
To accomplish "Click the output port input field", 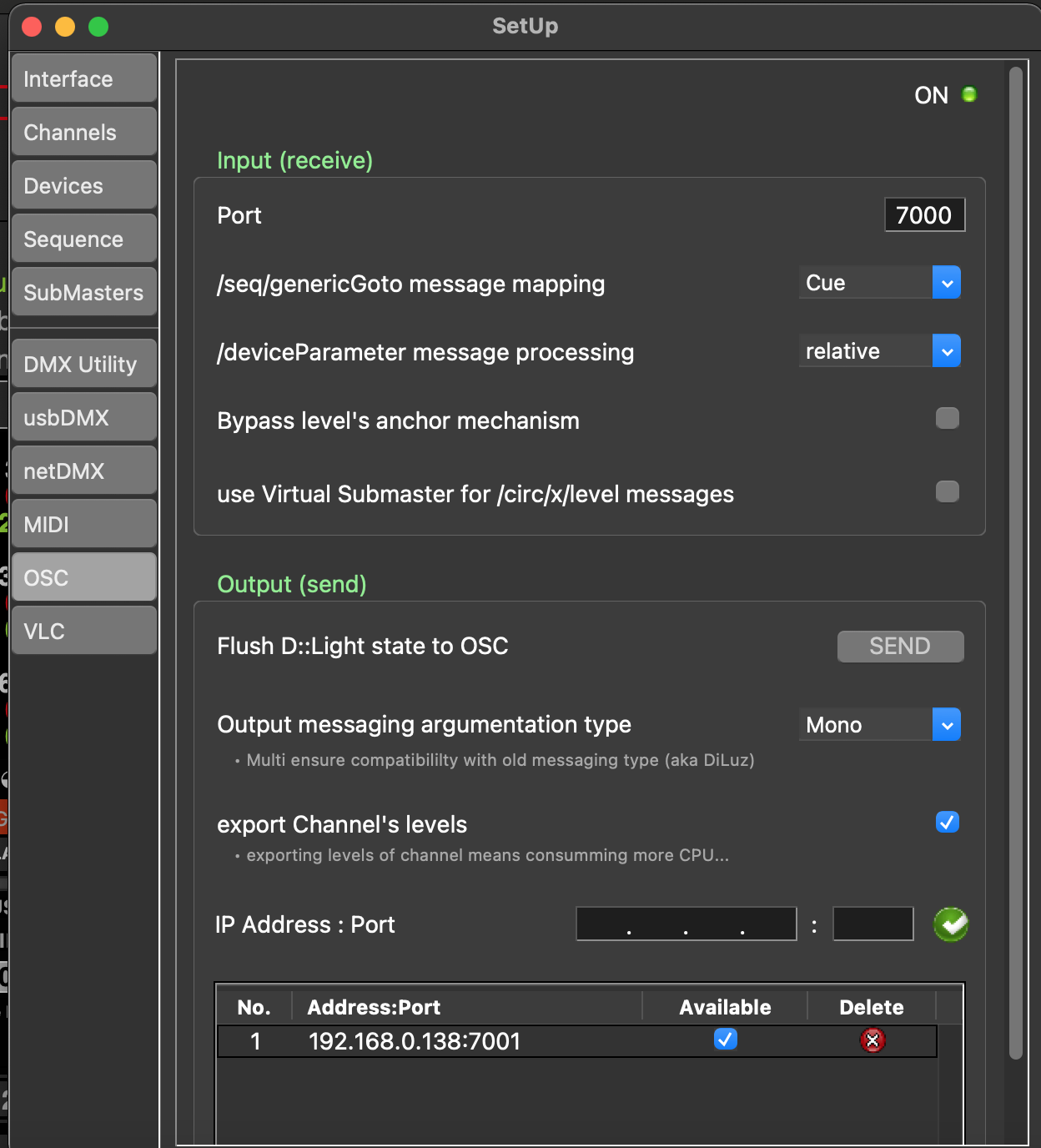I will coord(873,924).
